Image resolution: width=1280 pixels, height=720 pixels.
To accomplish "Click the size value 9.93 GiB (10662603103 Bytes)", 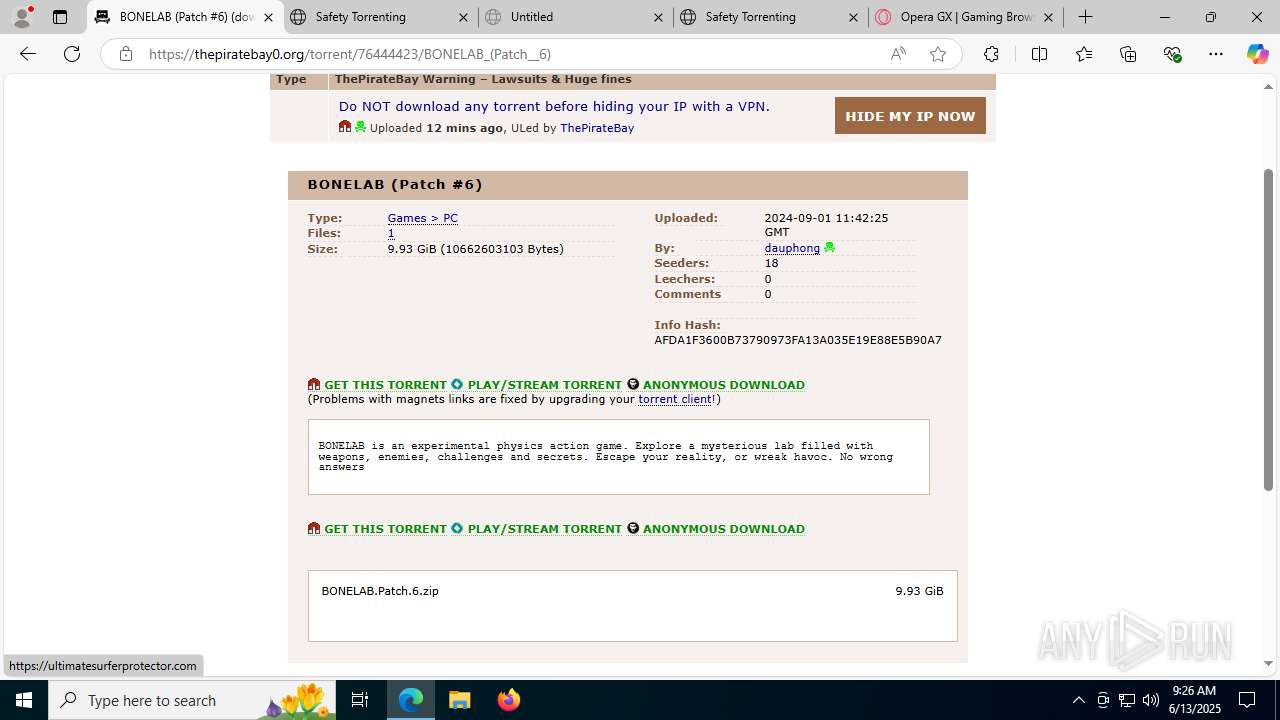I will 476,249.
